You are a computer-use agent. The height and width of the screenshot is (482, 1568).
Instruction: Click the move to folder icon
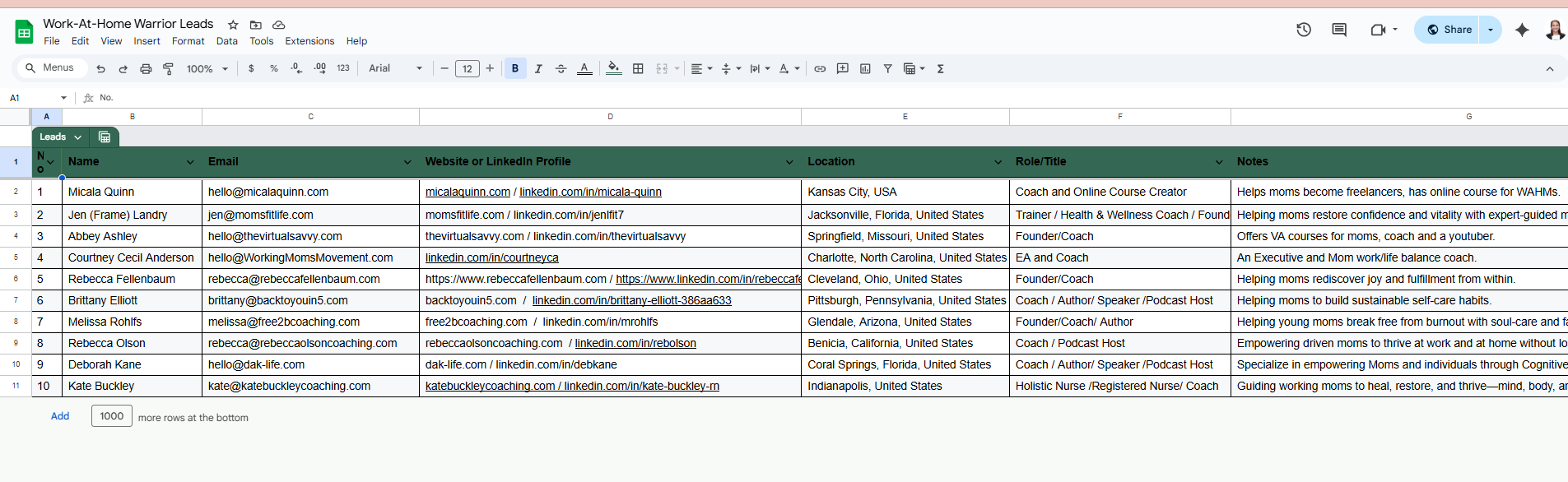256,25
